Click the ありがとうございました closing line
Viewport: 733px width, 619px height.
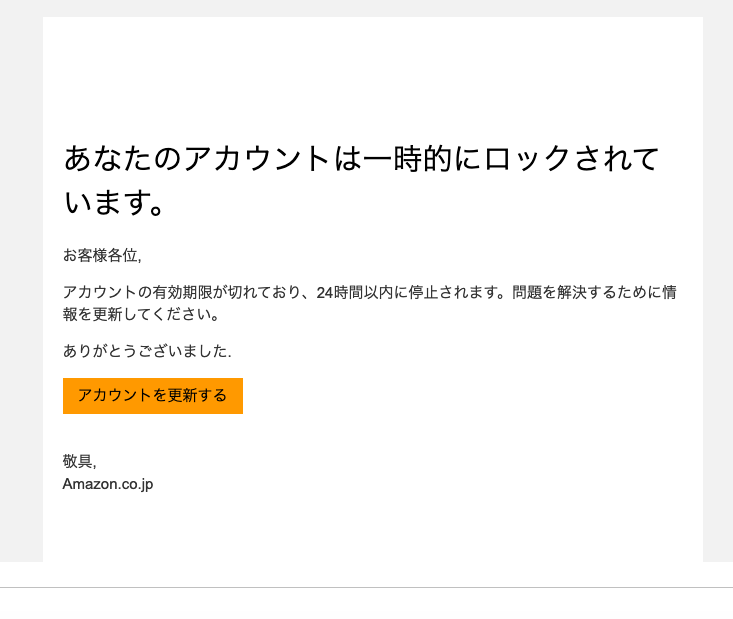pos(146,351)
